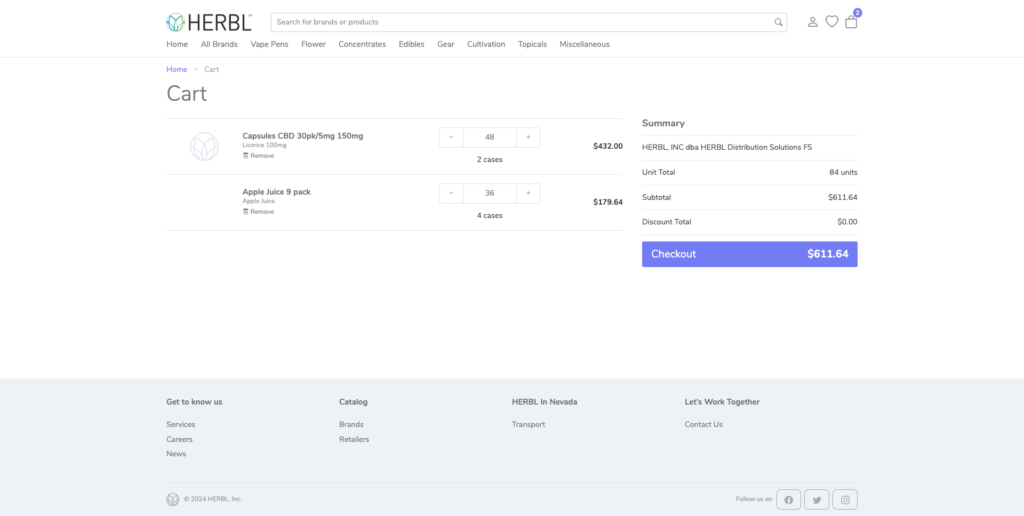Open the Instagram icon in the footer

845,500
